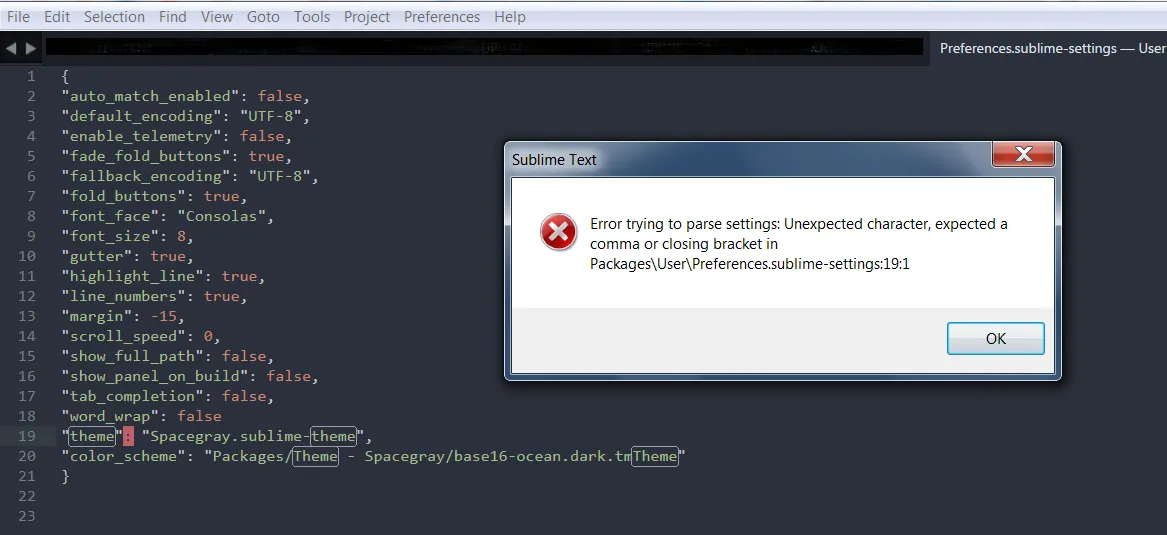Click the "font_size" key
Screen dimensions: 1167x535
pos(110,237)
